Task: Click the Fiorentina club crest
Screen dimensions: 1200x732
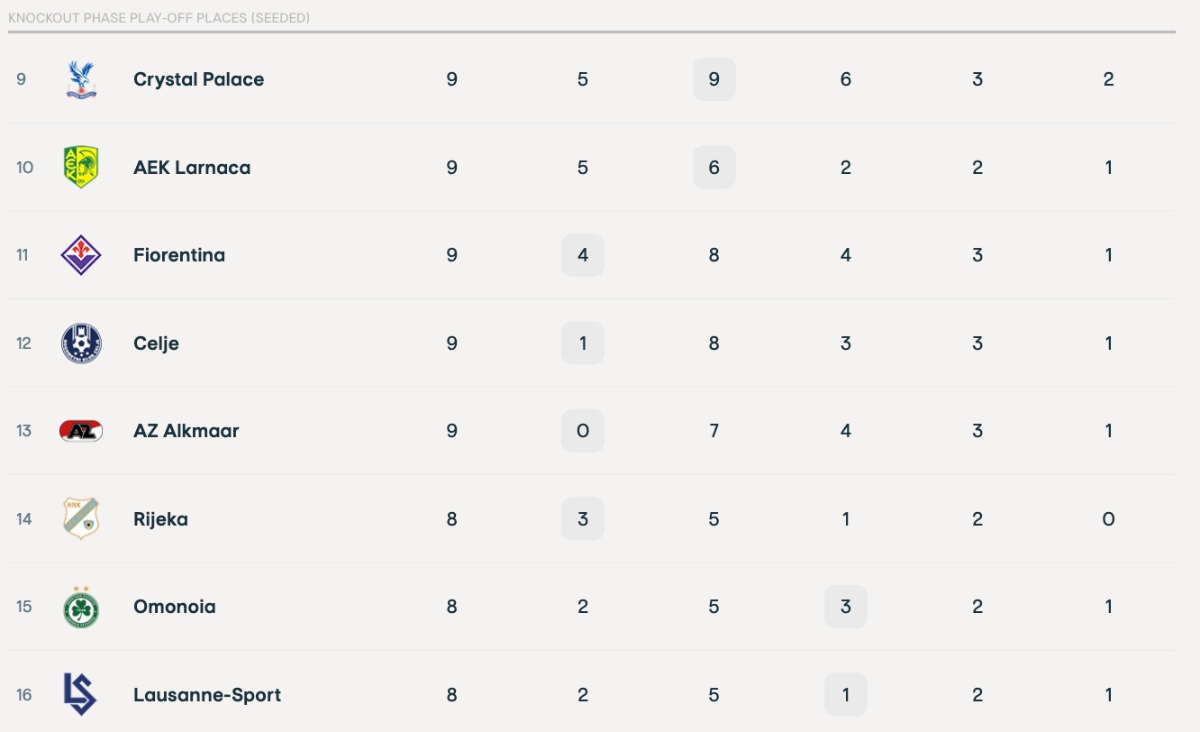Action: coord(81,255)
